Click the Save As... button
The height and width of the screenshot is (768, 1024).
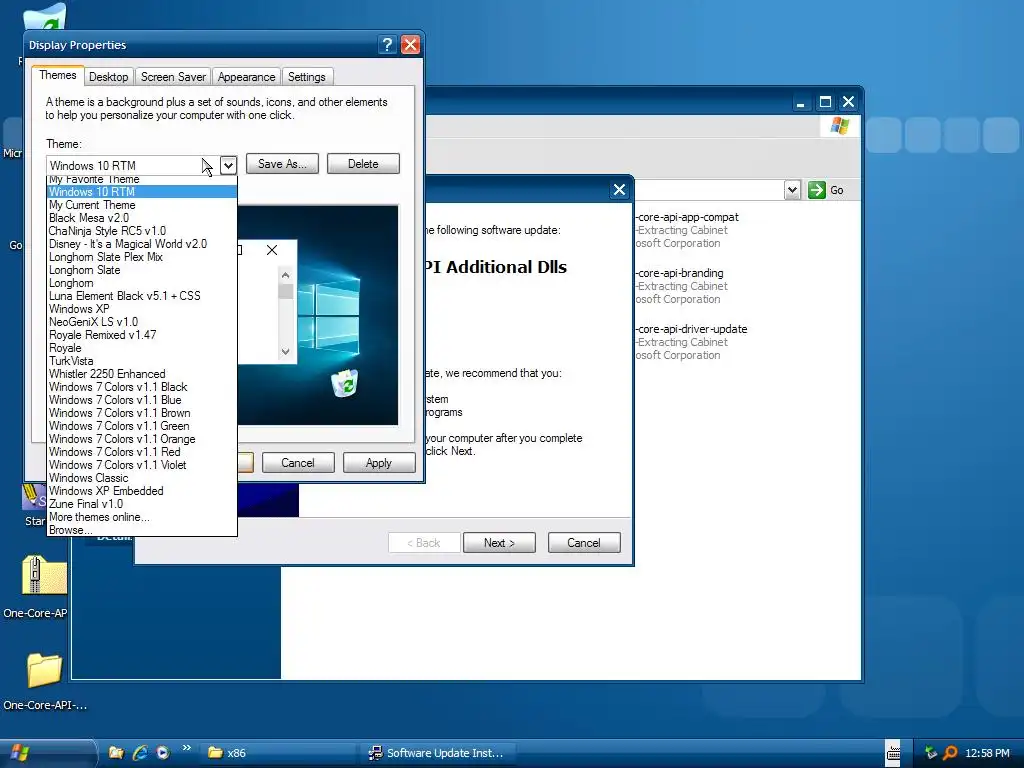282,164
